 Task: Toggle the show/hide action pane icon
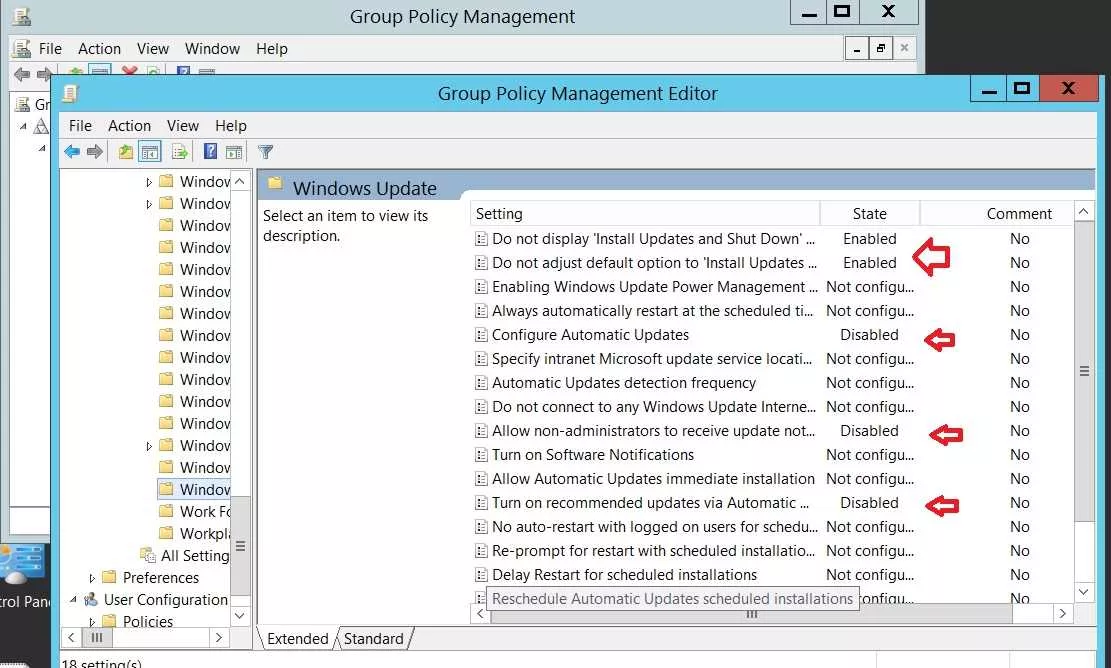[234, 152]
